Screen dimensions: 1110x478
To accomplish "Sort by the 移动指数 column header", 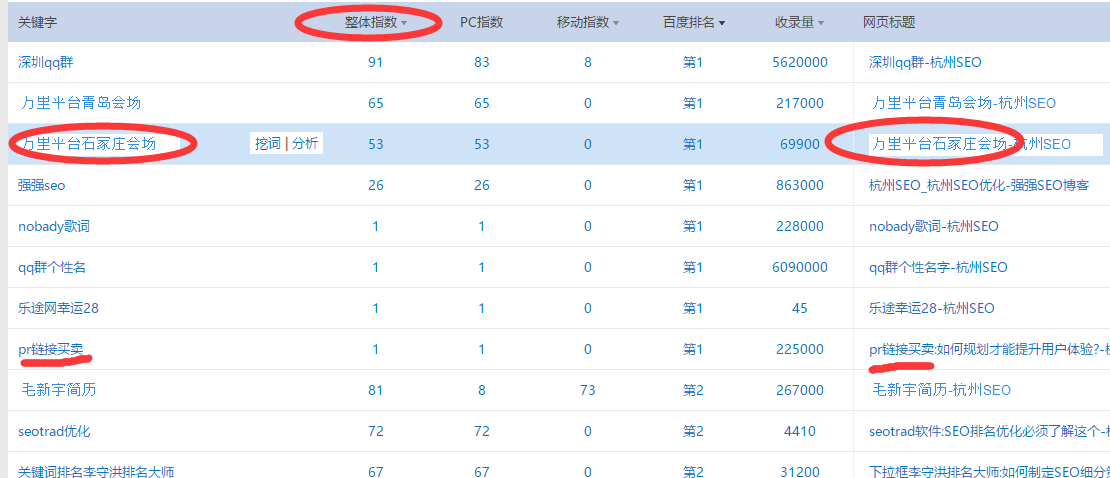I will pos(583,22).
